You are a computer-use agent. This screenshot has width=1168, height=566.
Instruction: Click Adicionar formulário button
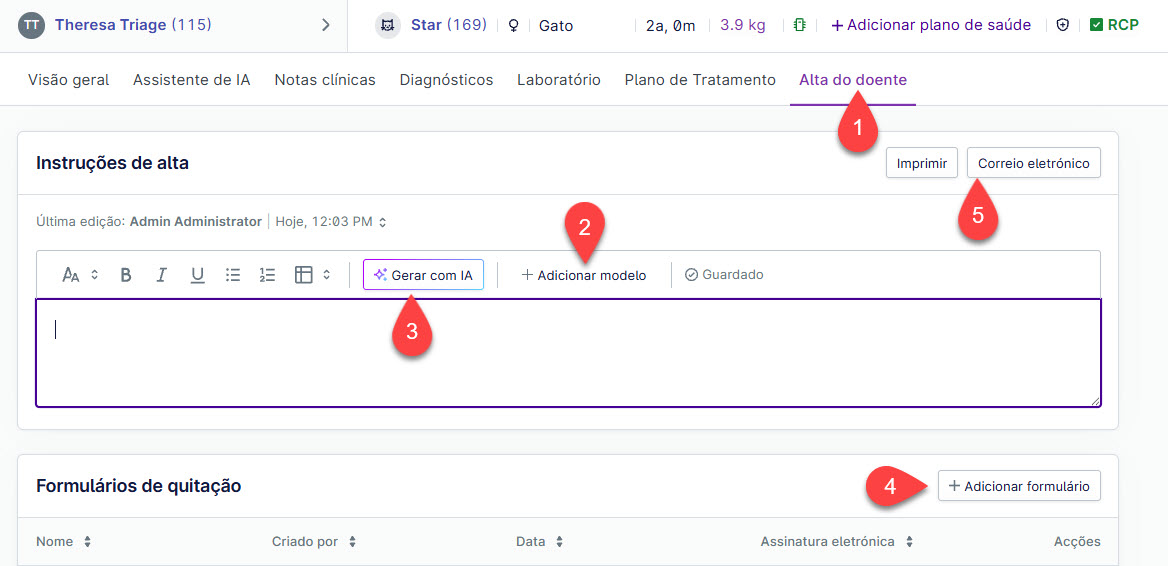(x=1019, y=486)
